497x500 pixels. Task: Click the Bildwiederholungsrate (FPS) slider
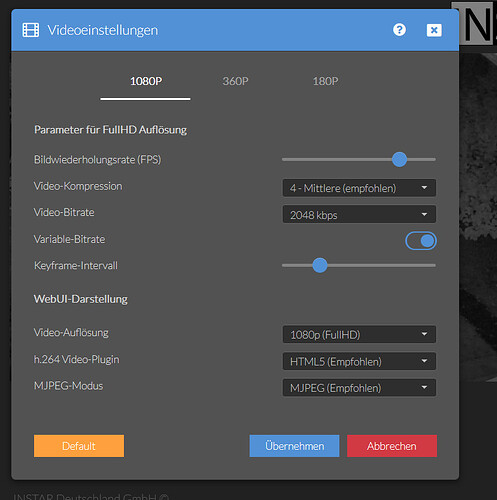pyautogui.click(x=359, y=159)
